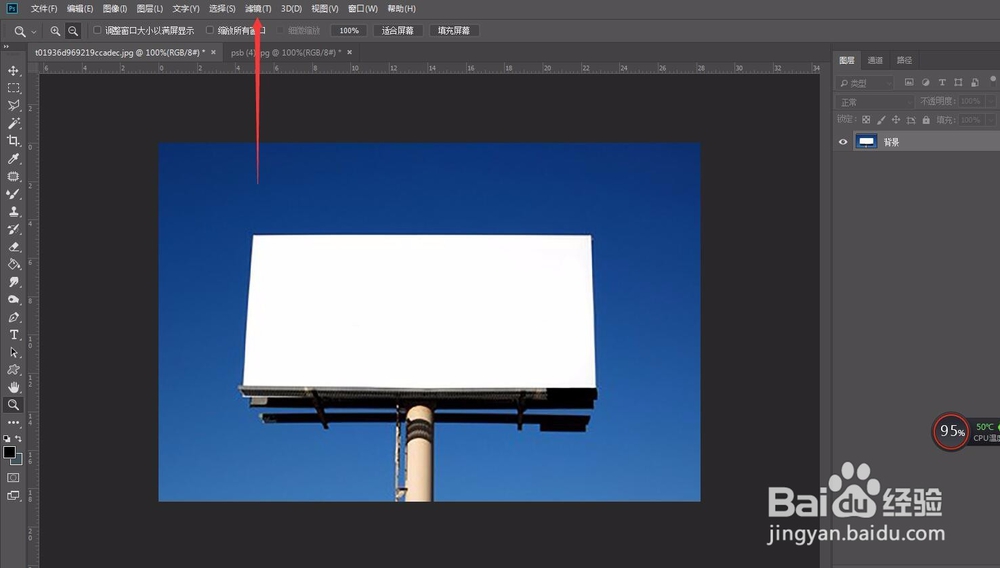Click the Zoom In magnifier button
This screenshot has width=1000, height=568.
click(x=55, y=31)
